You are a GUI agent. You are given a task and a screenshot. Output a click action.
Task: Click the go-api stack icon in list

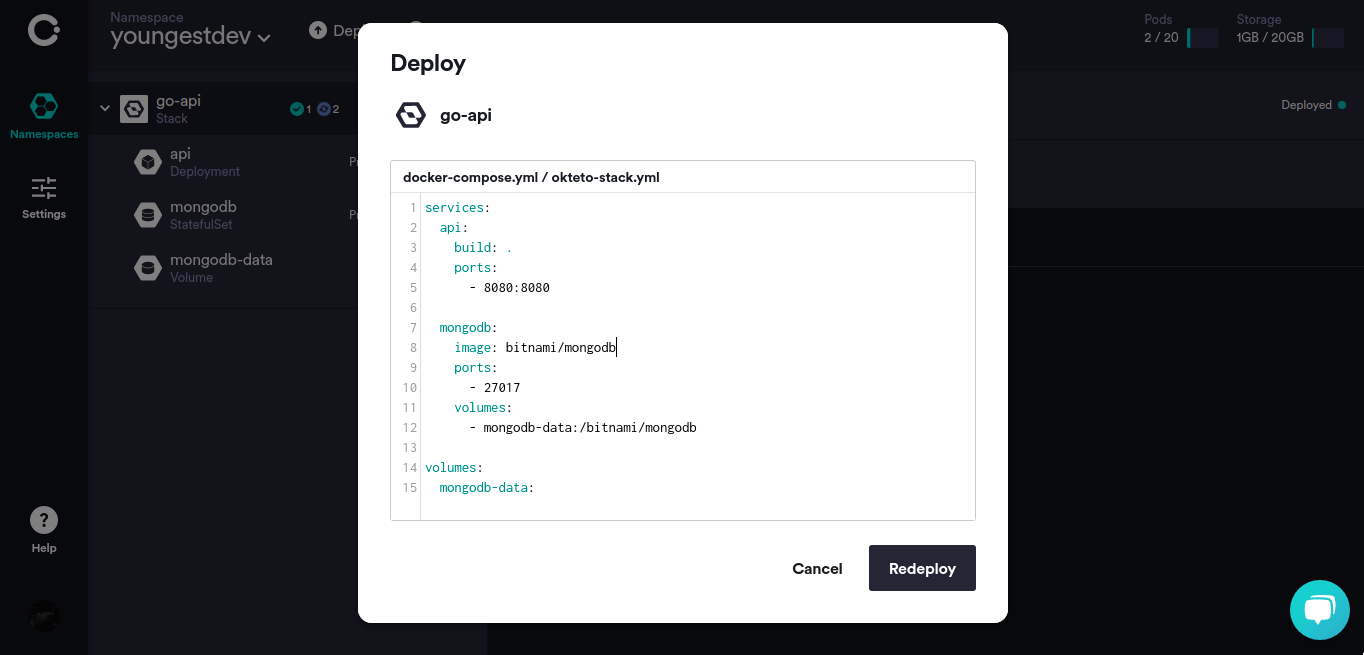(x=134, y=109)
